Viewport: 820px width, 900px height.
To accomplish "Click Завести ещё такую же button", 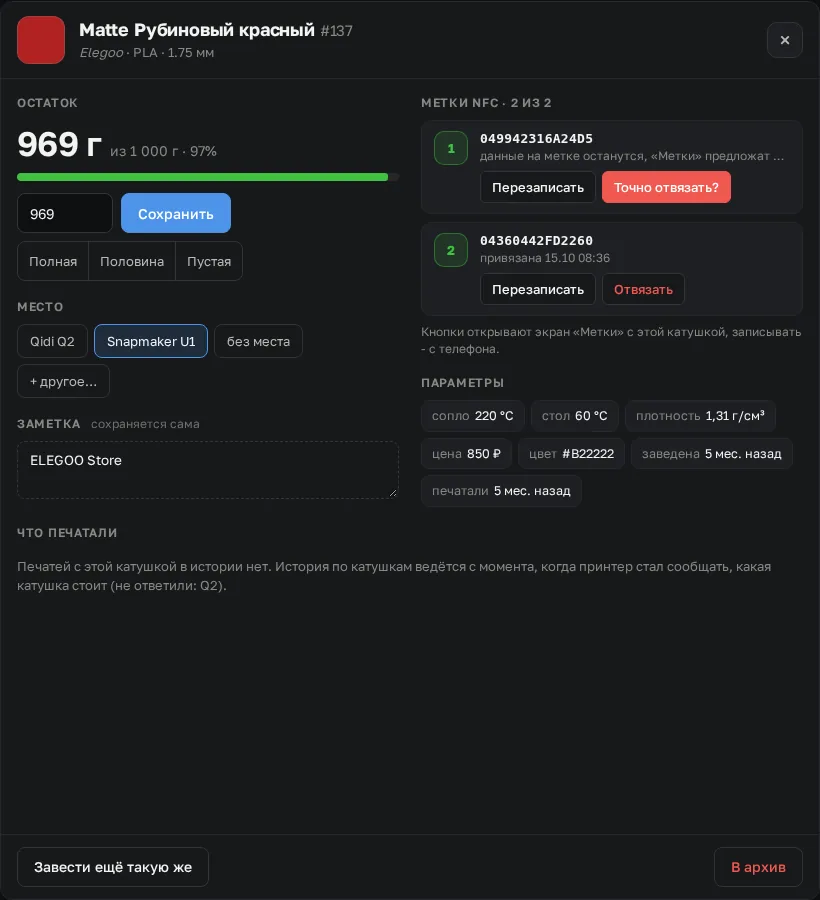I will click(x=113, y=867).
